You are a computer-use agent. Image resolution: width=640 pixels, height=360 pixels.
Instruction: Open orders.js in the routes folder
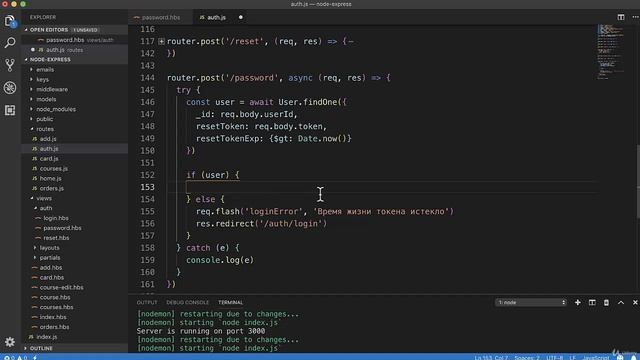(x=51, y=189)
